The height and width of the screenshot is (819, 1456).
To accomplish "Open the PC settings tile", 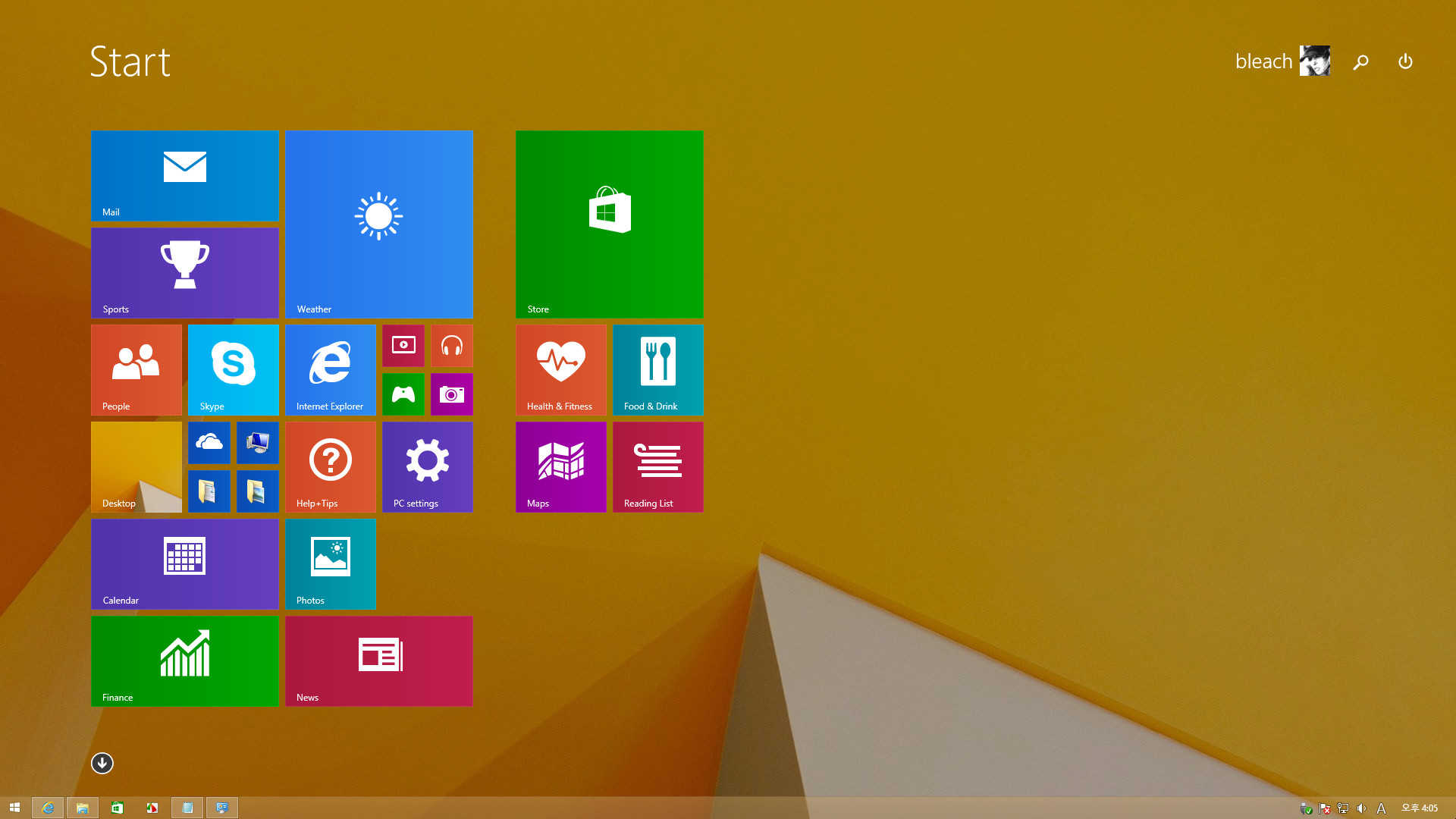I will [x=428, y=467].
